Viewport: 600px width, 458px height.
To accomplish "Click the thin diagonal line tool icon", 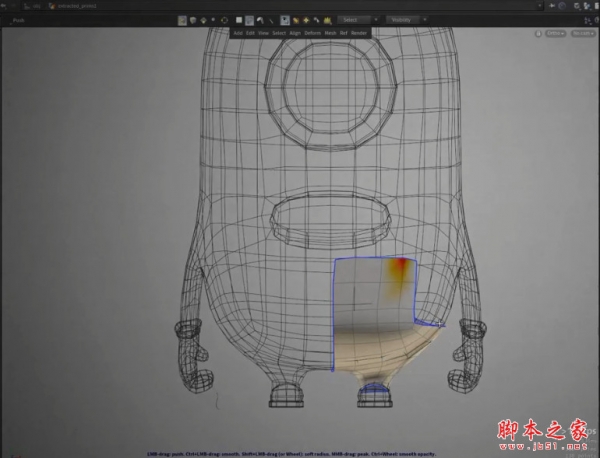I will click(x=271, y=21).
